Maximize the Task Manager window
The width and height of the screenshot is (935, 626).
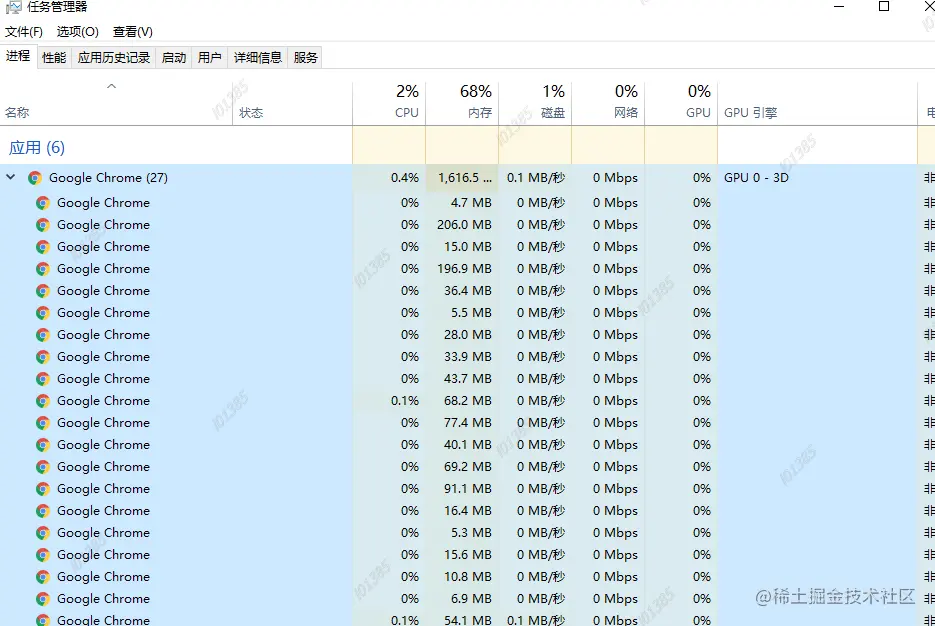(x=884, y=7)
